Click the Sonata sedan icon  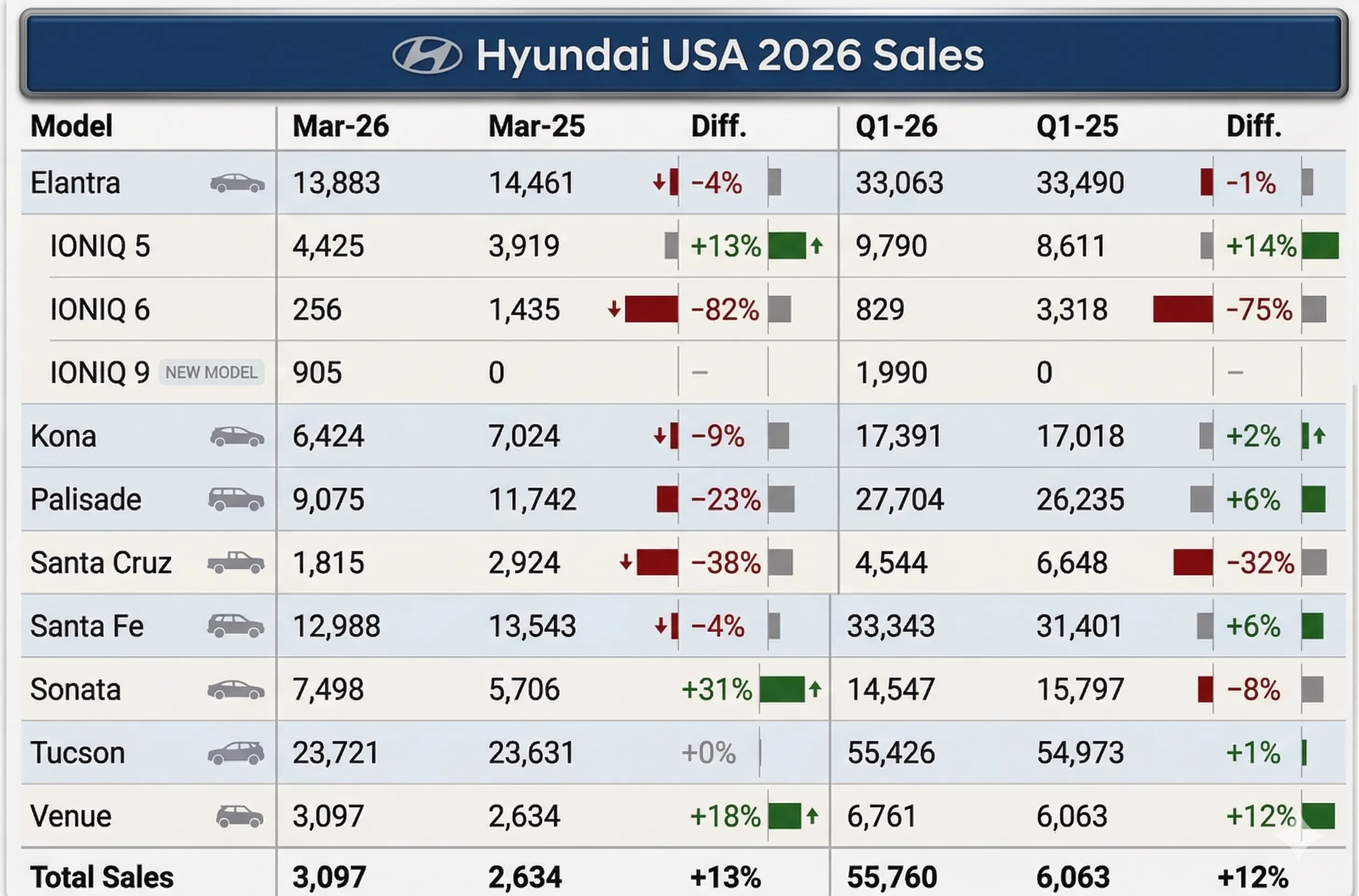coord(236,690)
